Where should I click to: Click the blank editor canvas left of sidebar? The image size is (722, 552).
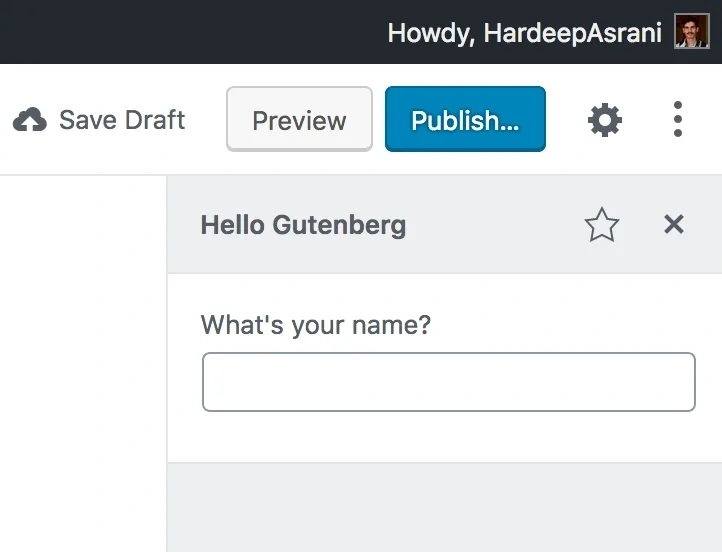[82, 360]
